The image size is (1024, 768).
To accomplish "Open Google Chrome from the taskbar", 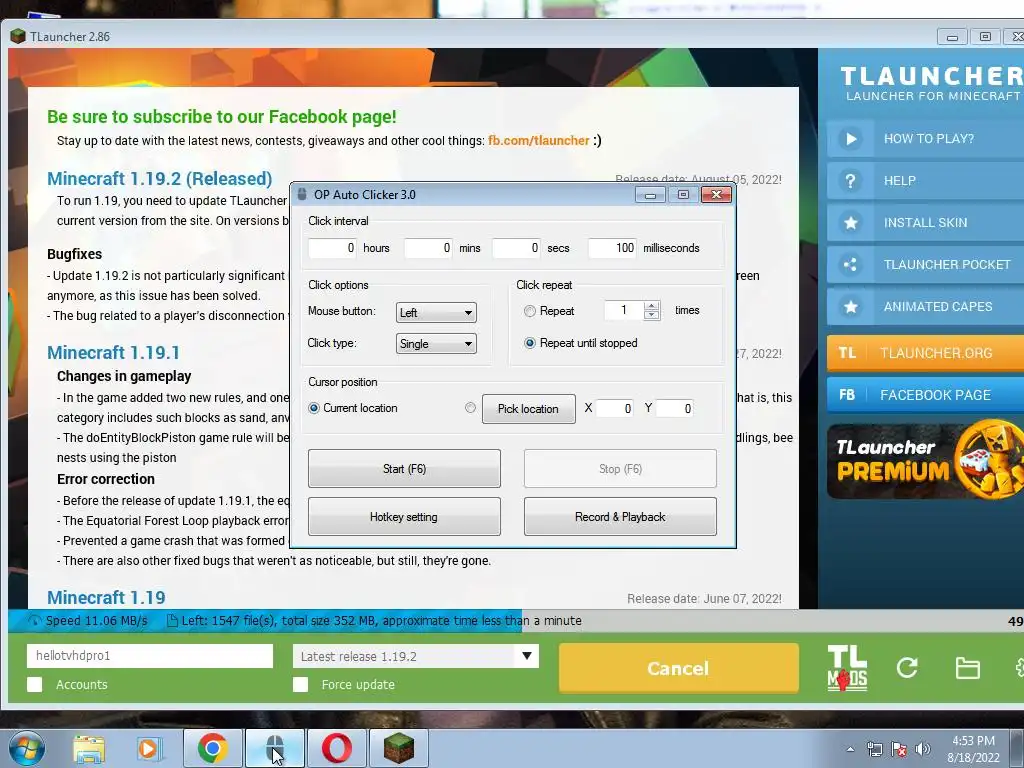I will 212,748.
